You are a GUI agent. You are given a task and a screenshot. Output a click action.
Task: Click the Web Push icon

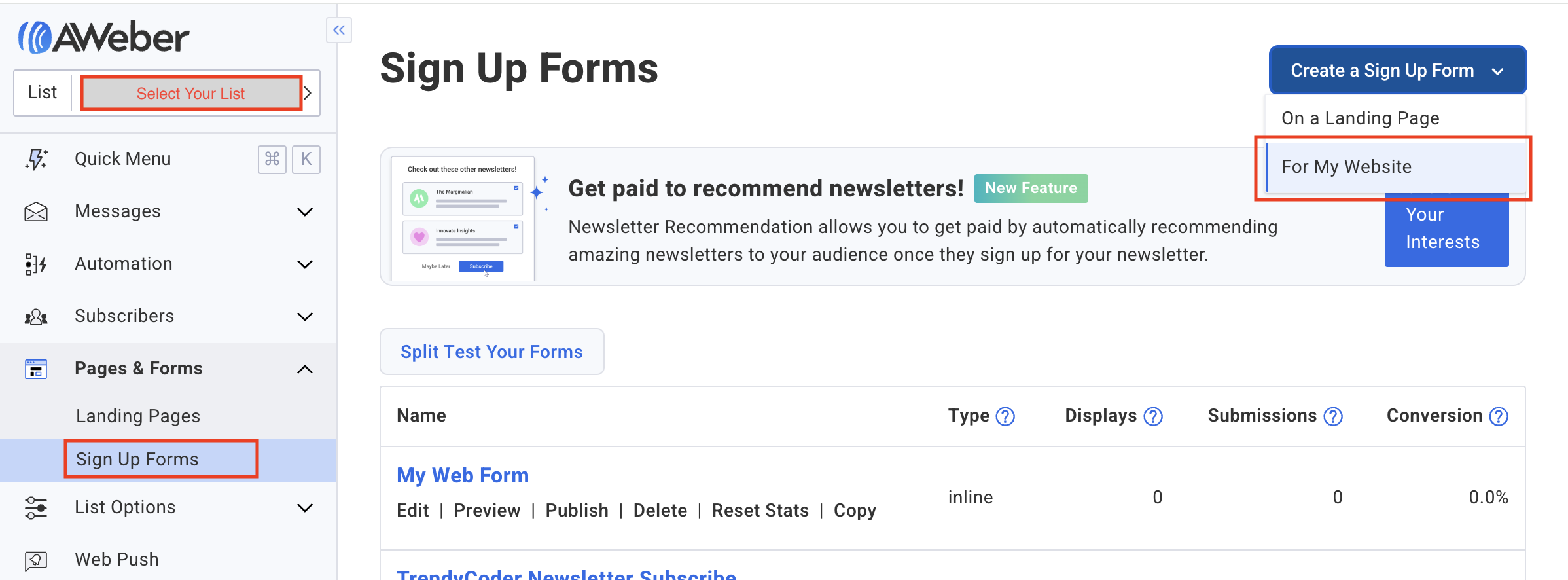pyautogui.click(x=36, y=560)
